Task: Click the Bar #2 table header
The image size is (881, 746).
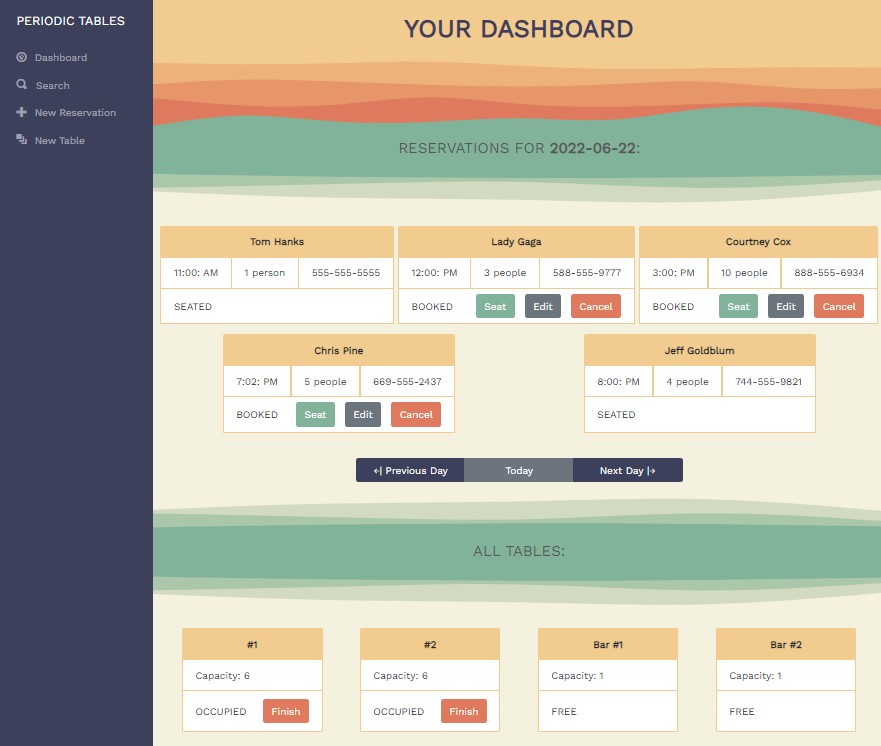Action: (x=786, y=645)
